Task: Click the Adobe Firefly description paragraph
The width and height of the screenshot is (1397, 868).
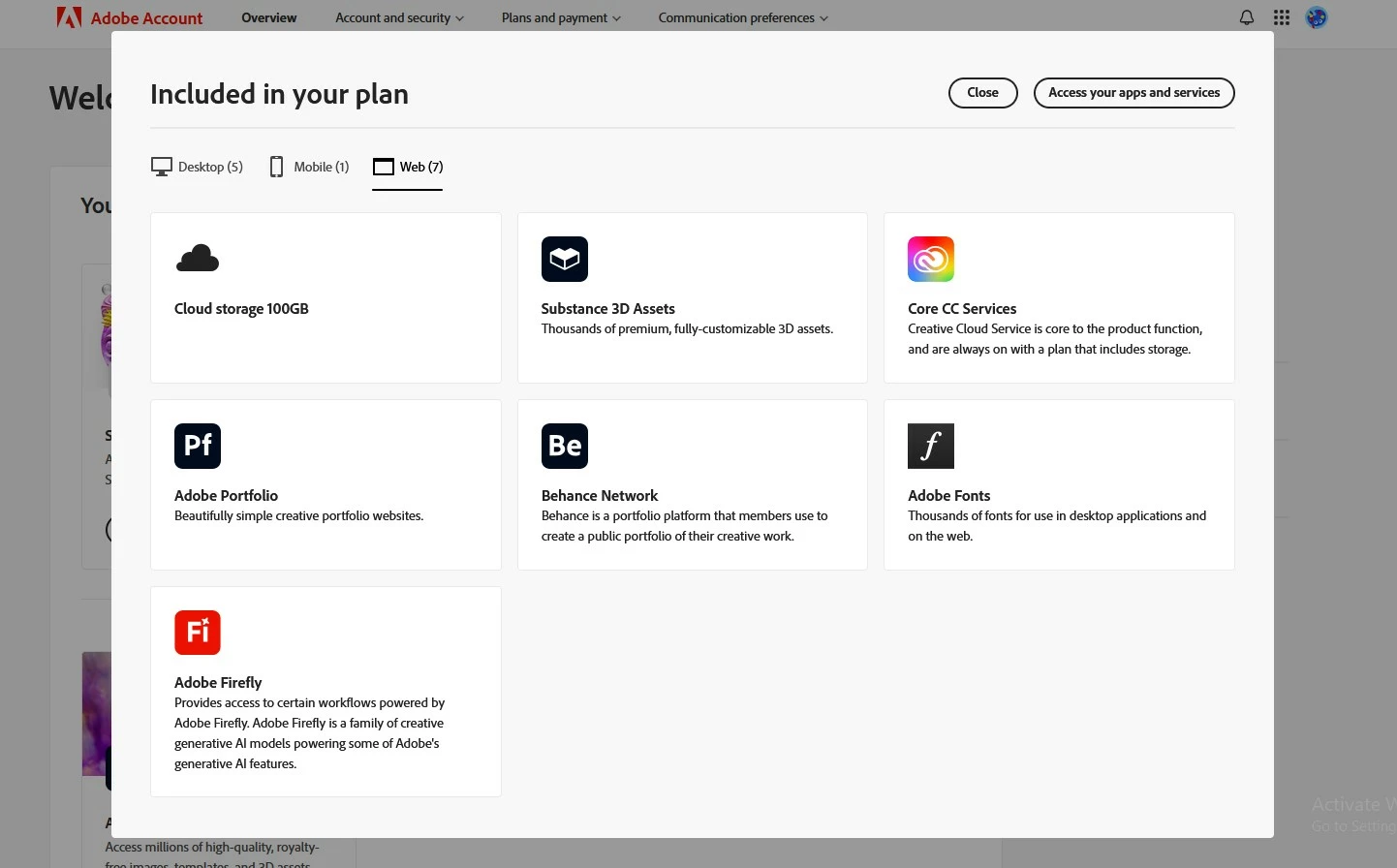Action: (309, 733)
